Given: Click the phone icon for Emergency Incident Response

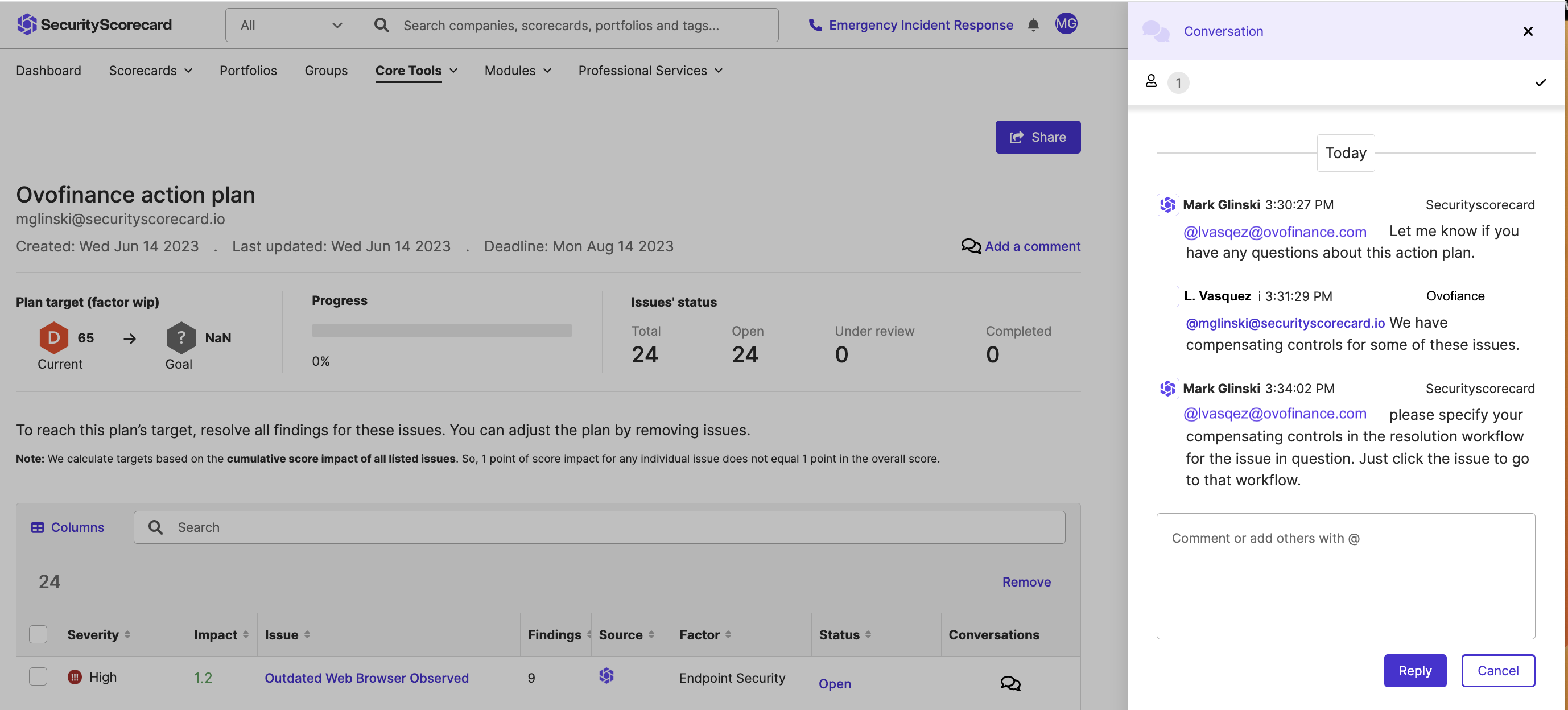Looking at the screenshot, I should pyautogui.click(x=815, y=25).
